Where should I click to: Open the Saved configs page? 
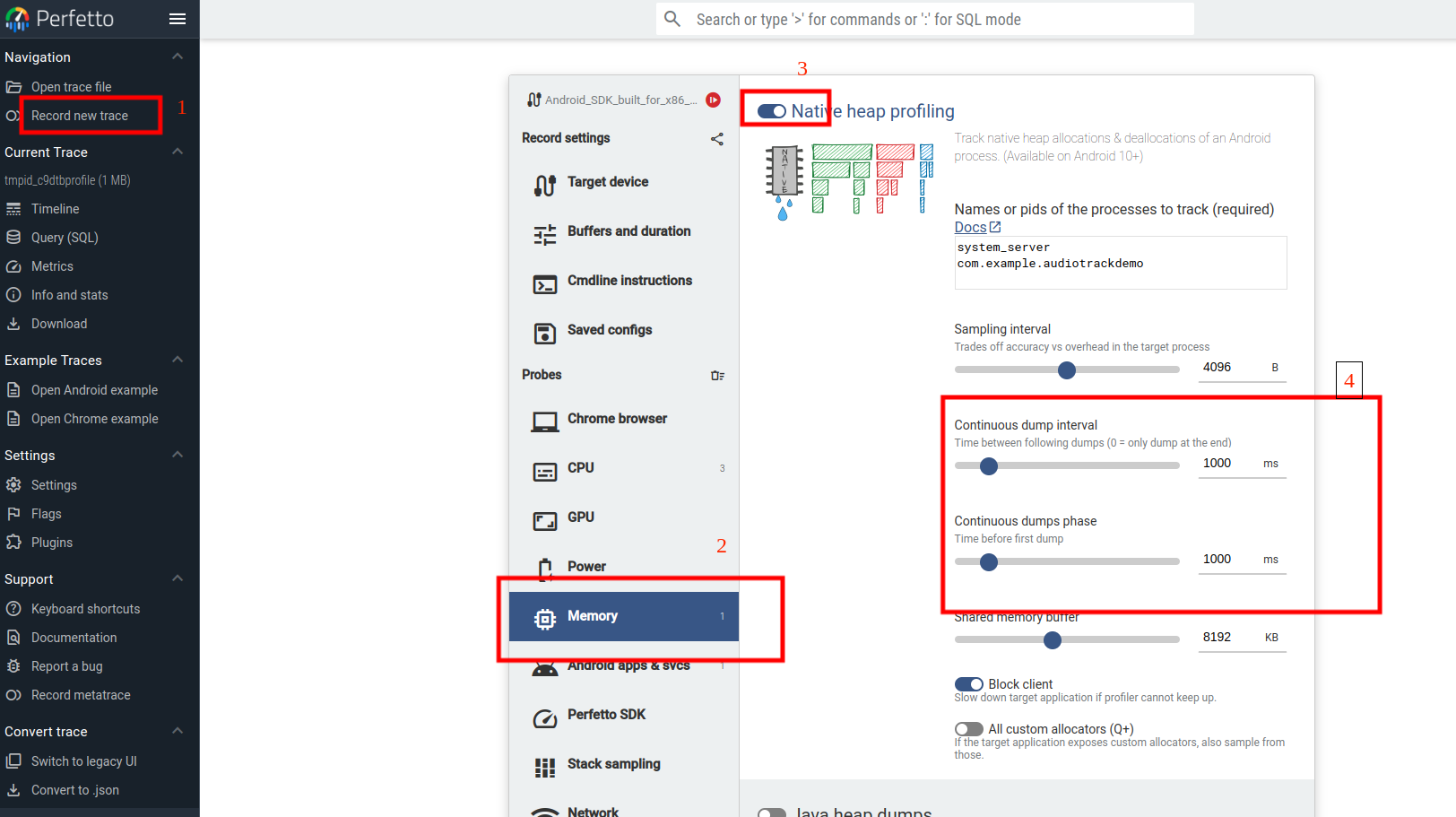point(624,333)
